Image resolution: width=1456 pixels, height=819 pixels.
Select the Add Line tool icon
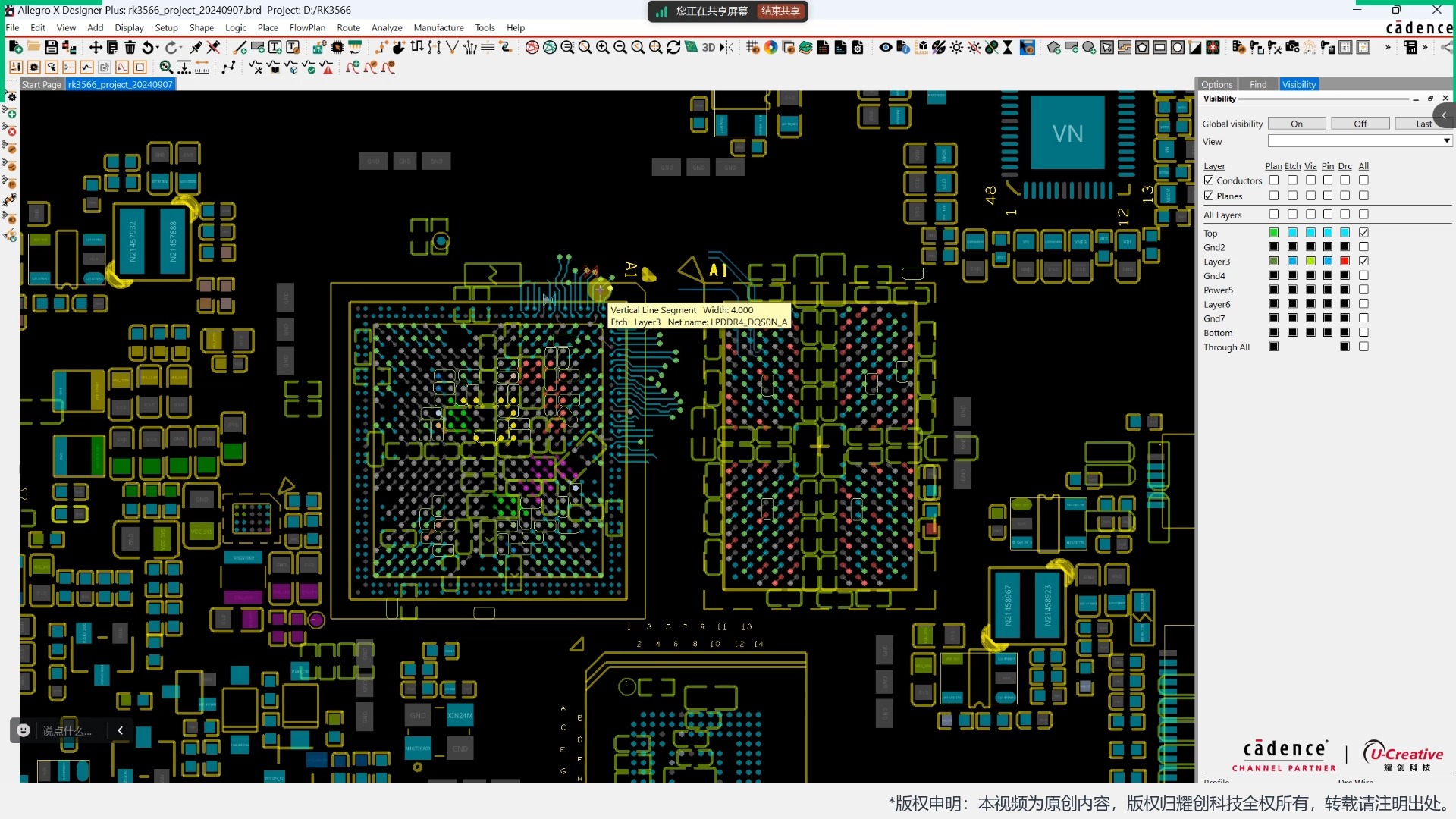240,47
